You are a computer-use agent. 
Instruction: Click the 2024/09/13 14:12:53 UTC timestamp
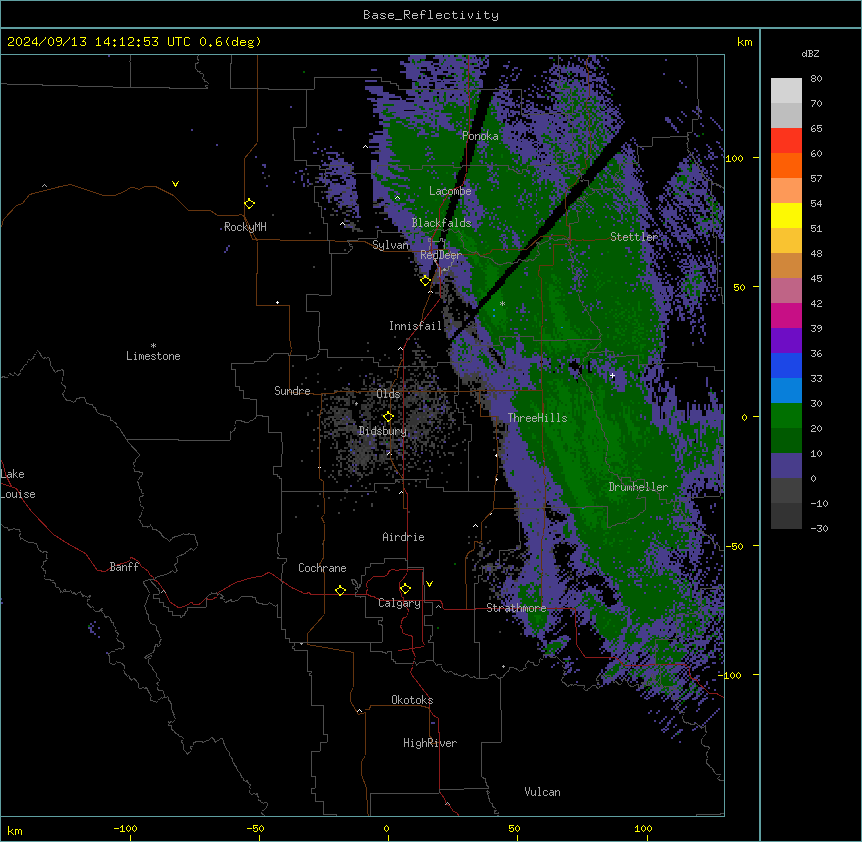click(x=99, y=42)
